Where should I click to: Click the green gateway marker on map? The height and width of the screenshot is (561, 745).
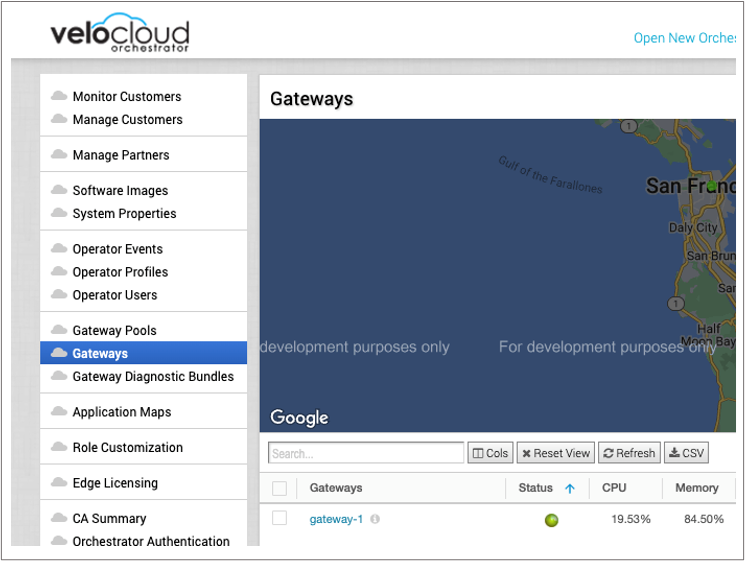coord(711,185)
